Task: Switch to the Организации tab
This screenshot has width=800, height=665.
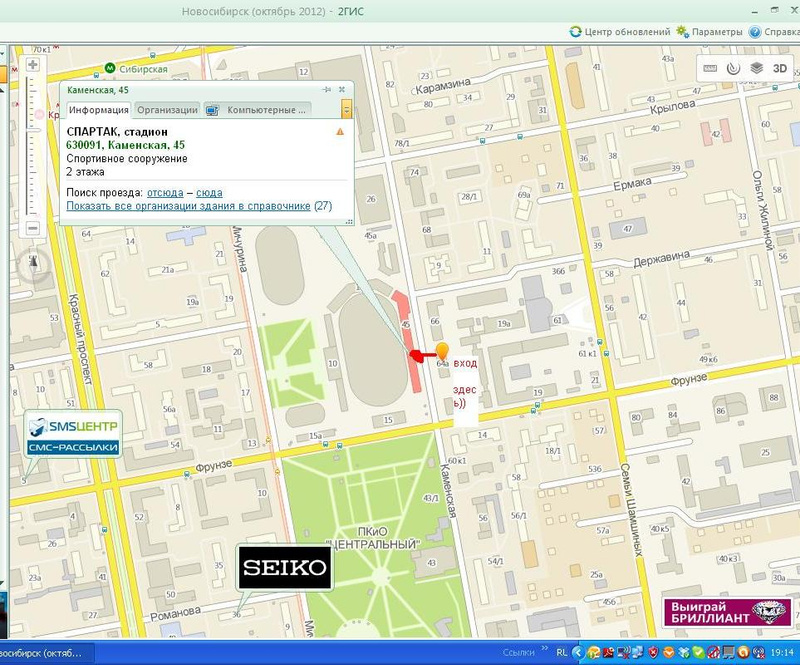Action: (x=166, y=110)
